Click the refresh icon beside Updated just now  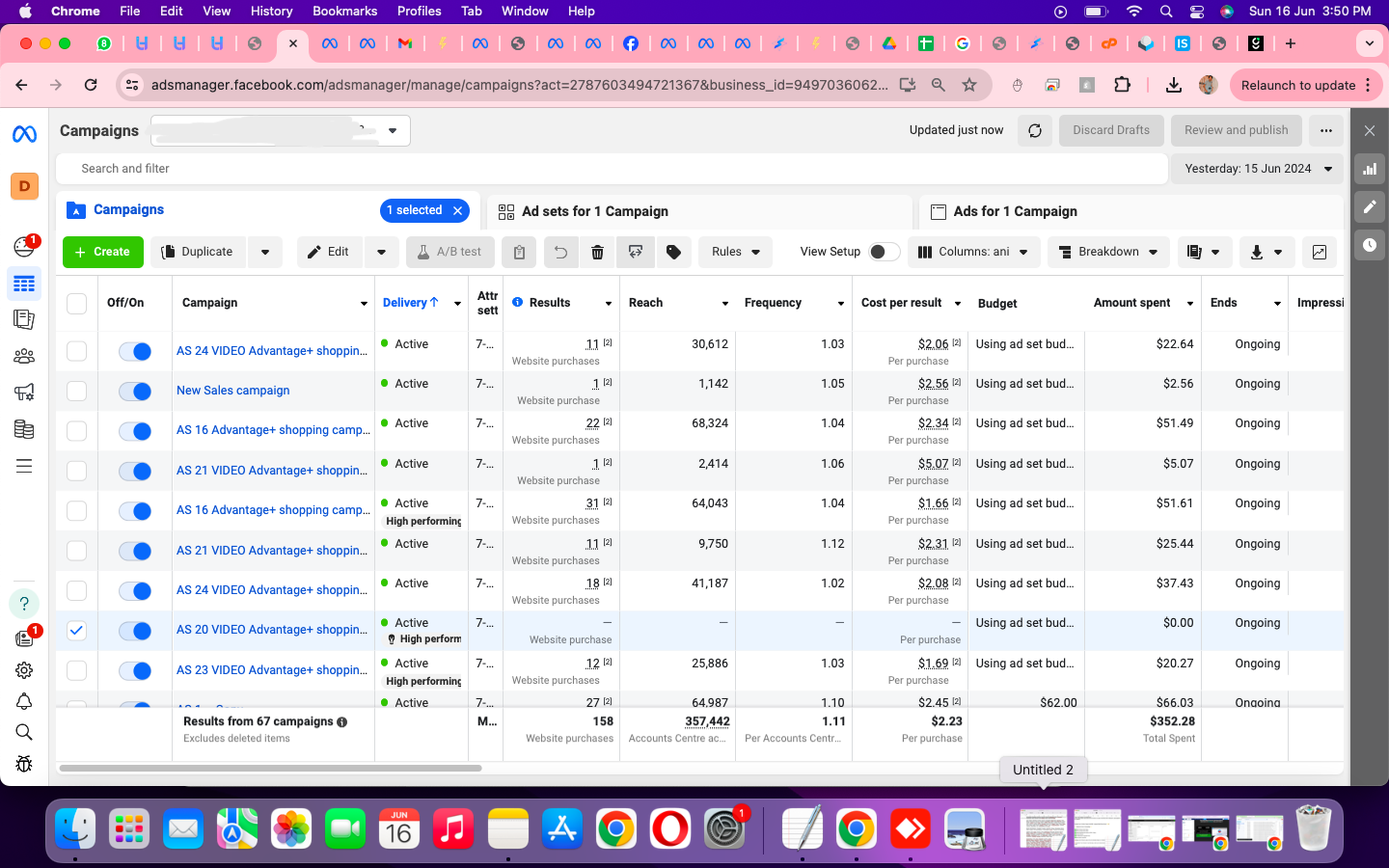[1035, 130]
